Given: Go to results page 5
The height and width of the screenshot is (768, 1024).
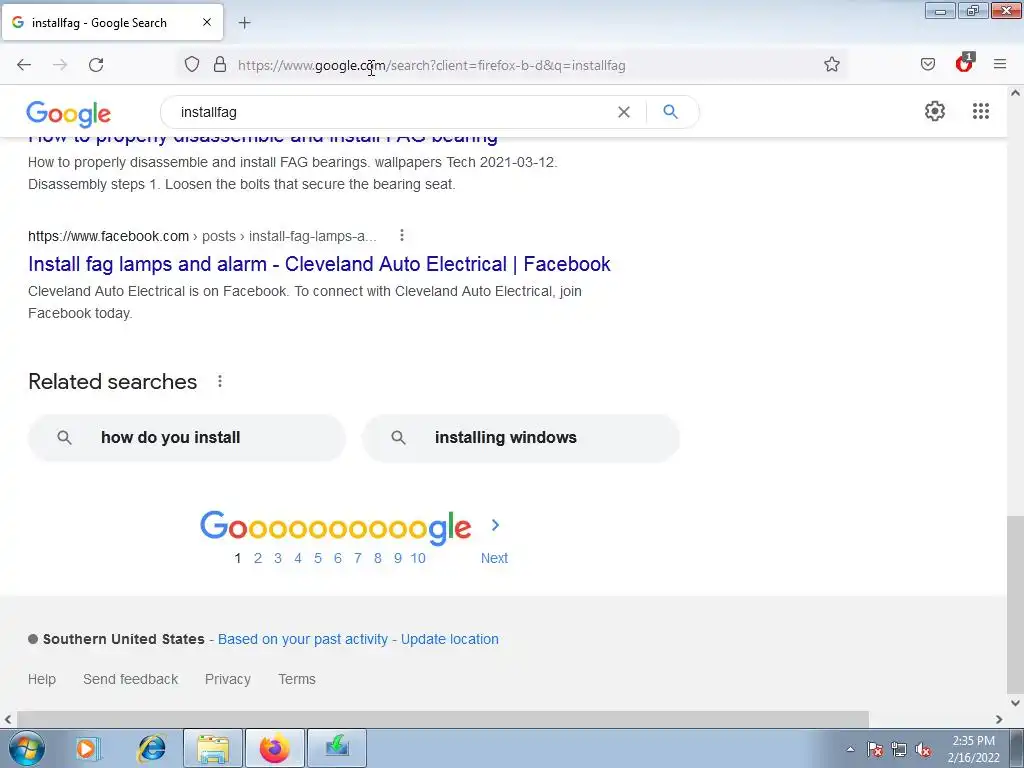Looking at the screenshot, I should [318, 558].
